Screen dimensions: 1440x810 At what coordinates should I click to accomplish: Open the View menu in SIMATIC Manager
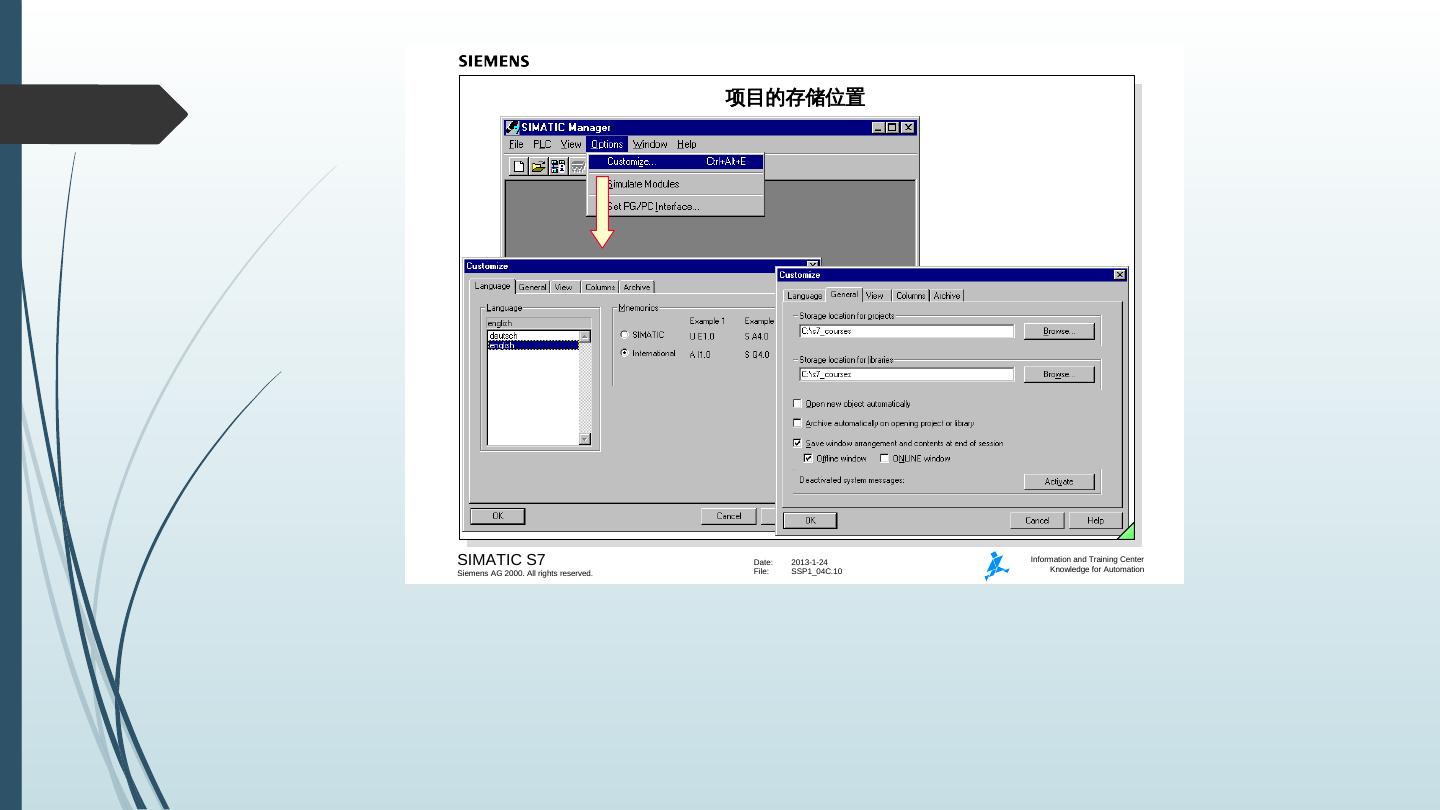571,144
